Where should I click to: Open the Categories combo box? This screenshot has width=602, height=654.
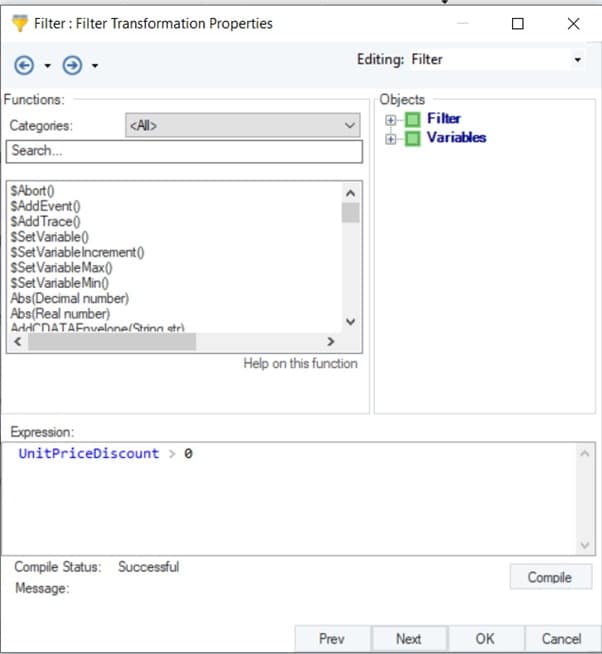(x=242, y=126)
